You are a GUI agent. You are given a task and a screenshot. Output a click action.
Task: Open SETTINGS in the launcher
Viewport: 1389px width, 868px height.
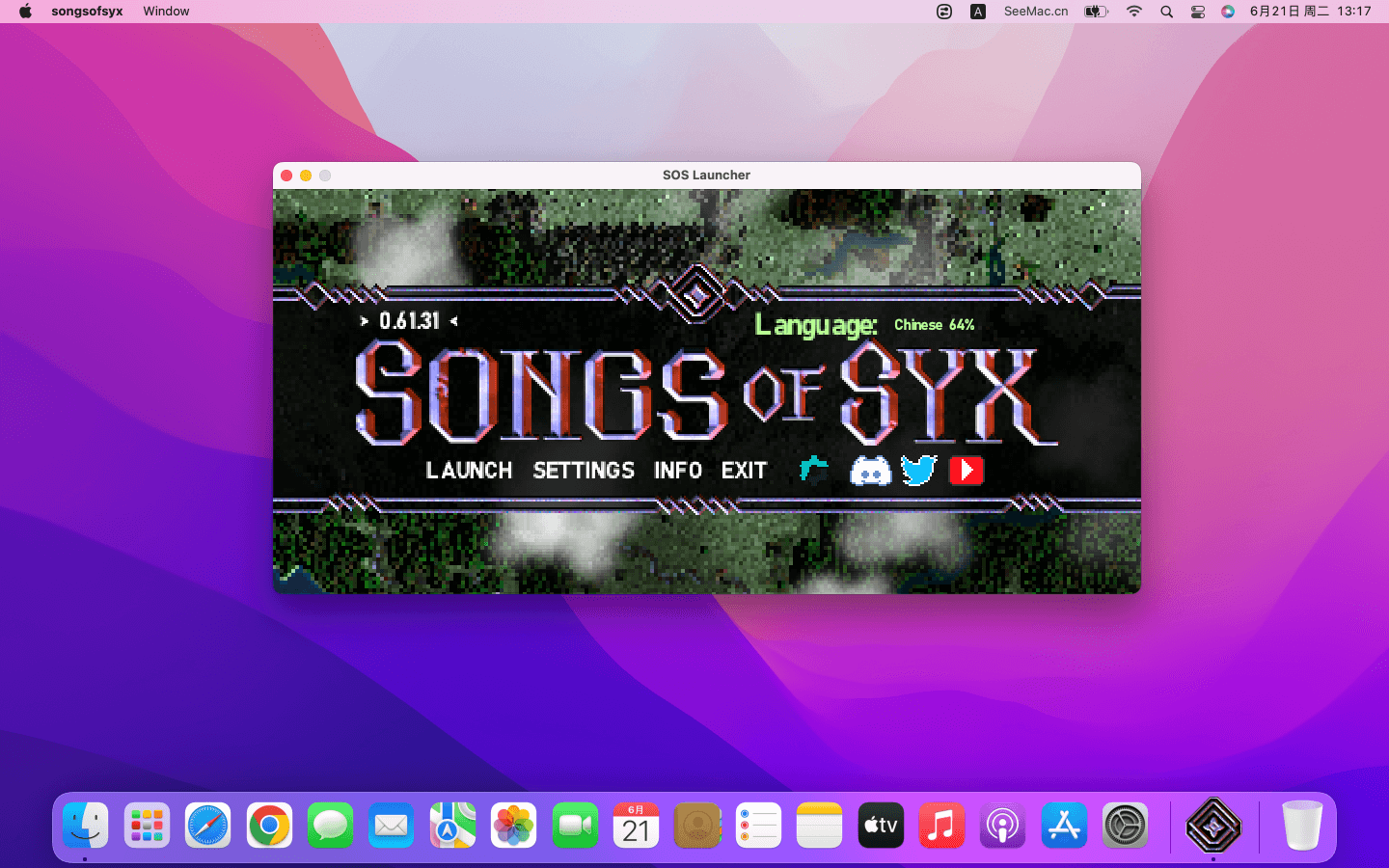[584, 471]
